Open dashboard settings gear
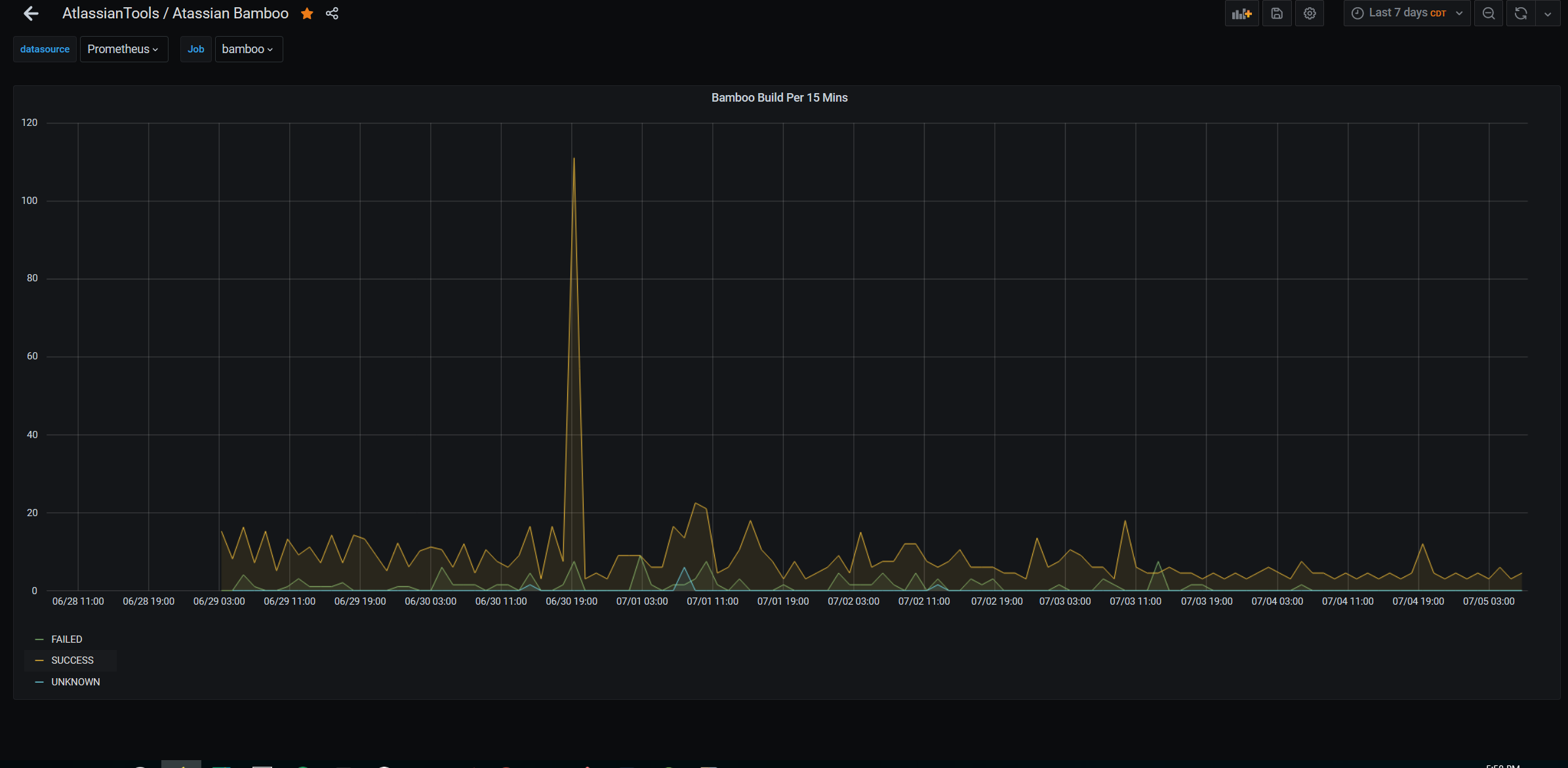Screen dimensions: 1568x768 click(x=1309, y=13)
